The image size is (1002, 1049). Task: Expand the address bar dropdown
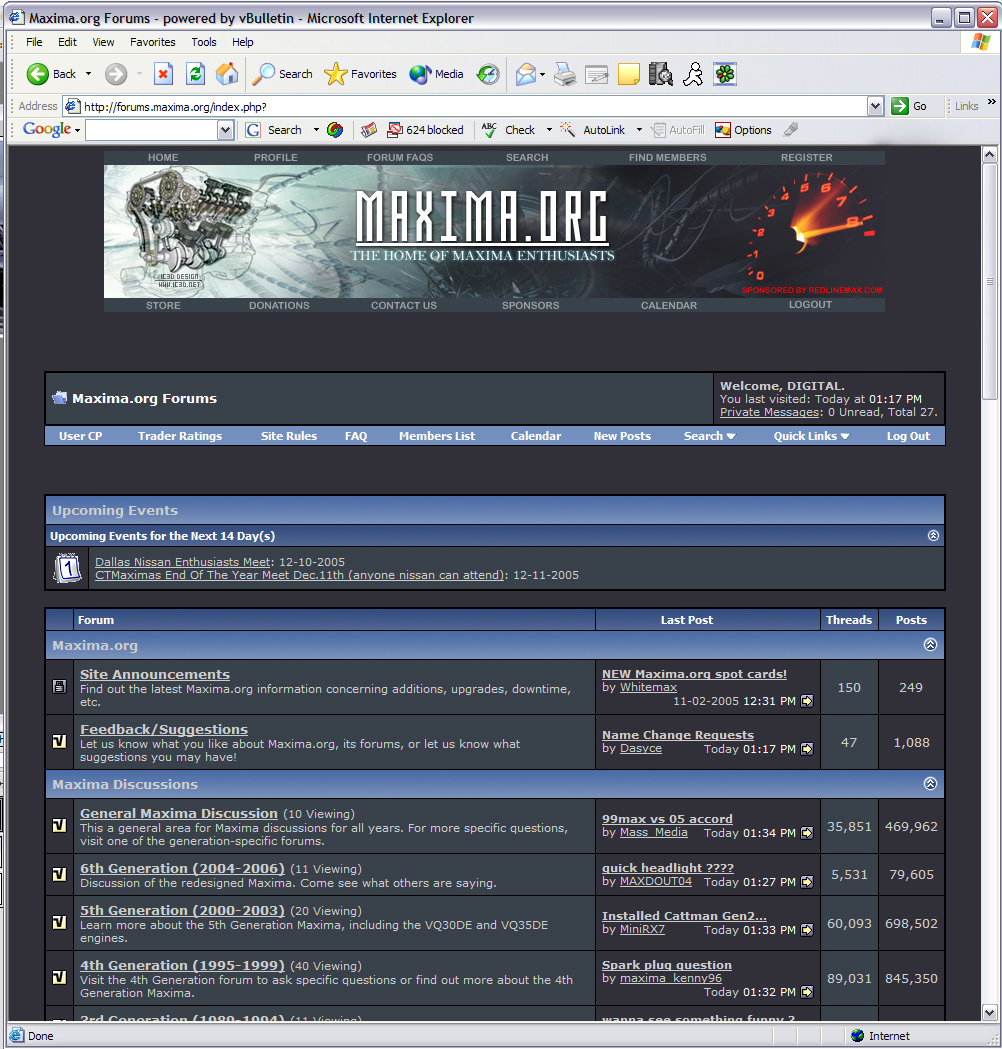click(x=875, y=106)
